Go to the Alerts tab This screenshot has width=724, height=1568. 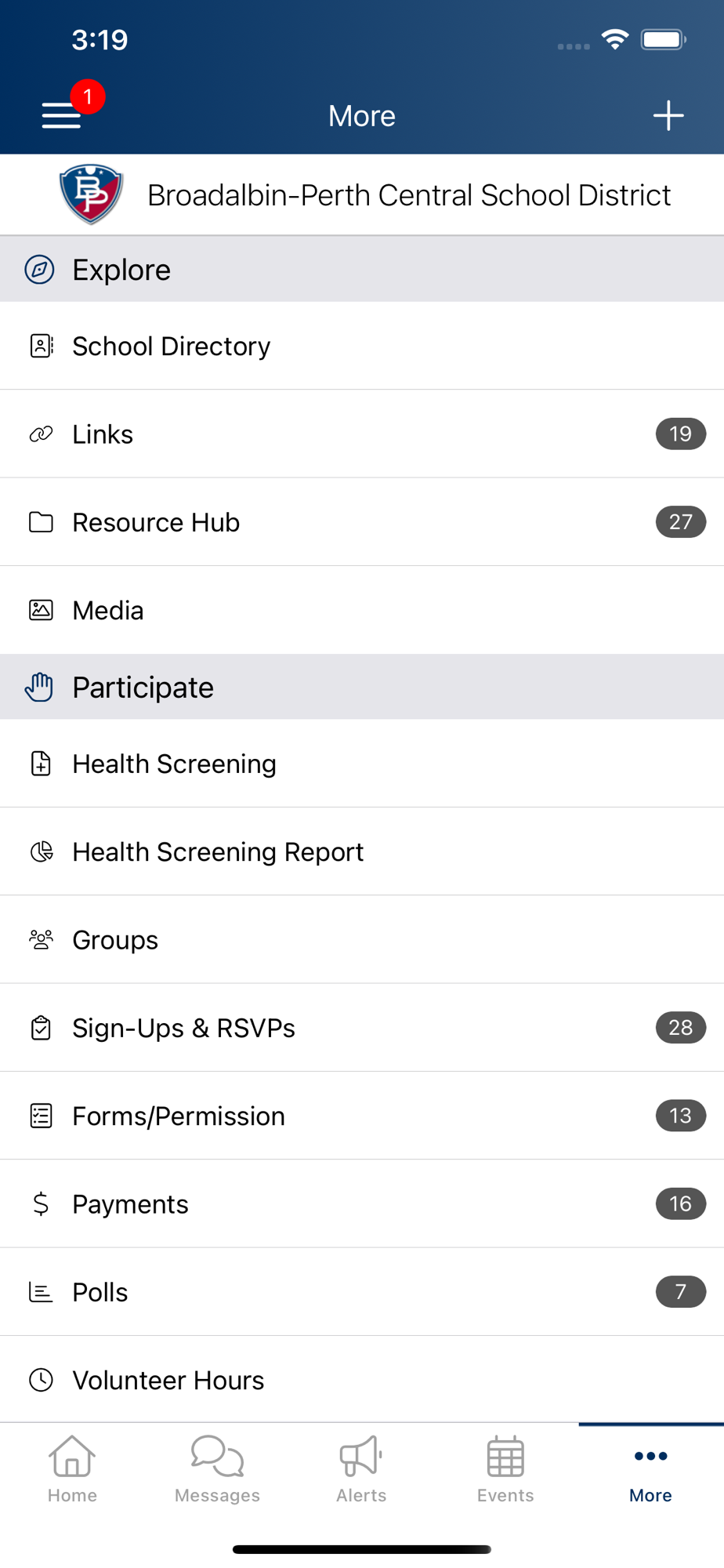pyautogui.click(x=361, y=1469)
